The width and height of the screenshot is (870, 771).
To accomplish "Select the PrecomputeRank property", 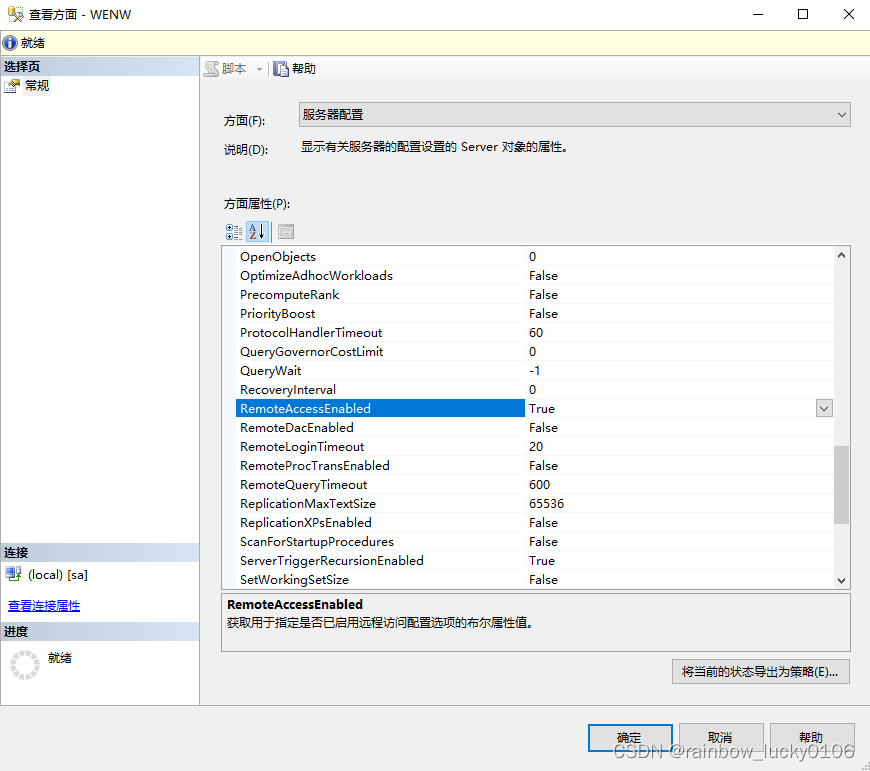I will pos(535,295).
